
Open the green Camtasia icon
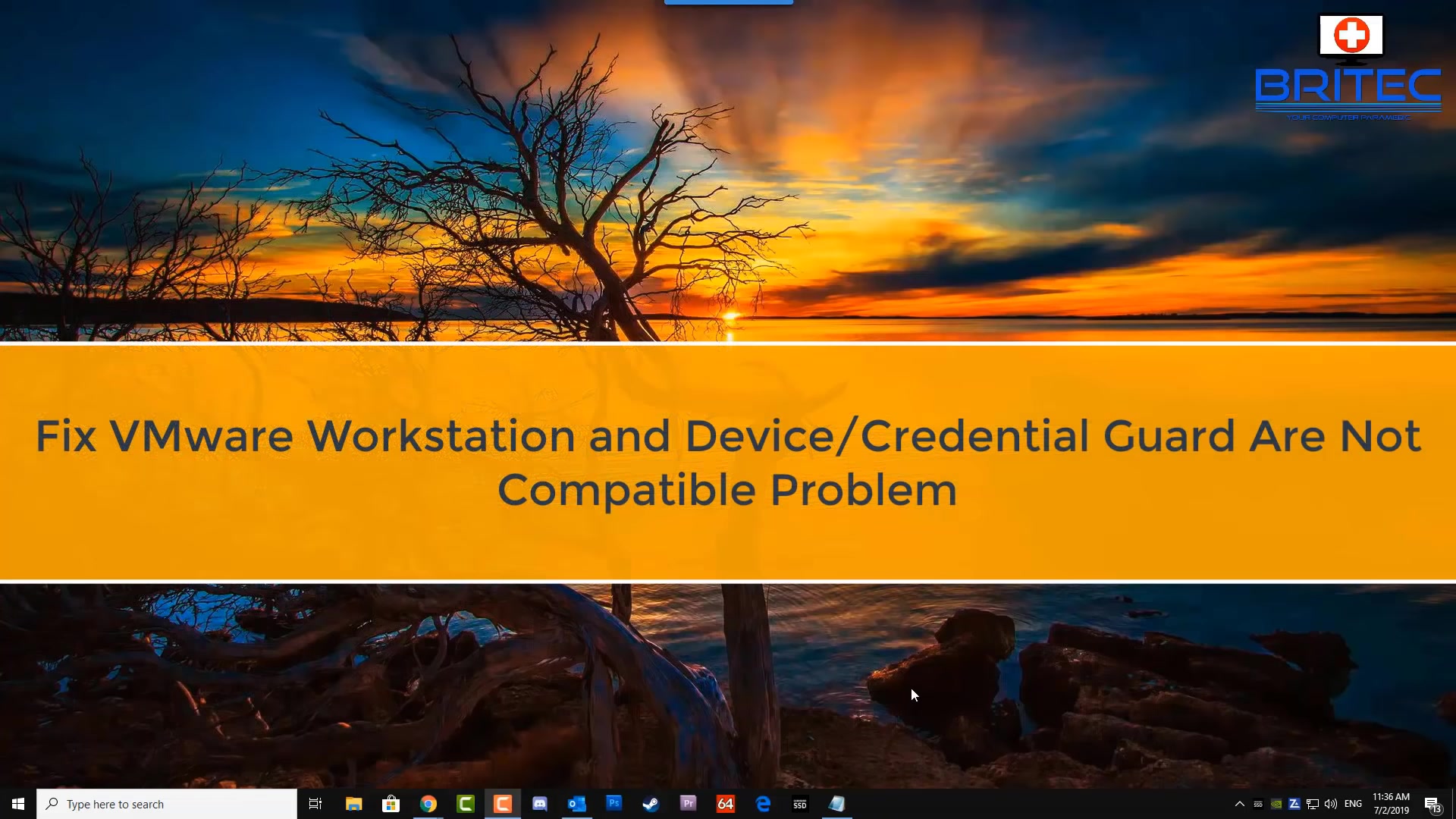[x=466, y=804]
